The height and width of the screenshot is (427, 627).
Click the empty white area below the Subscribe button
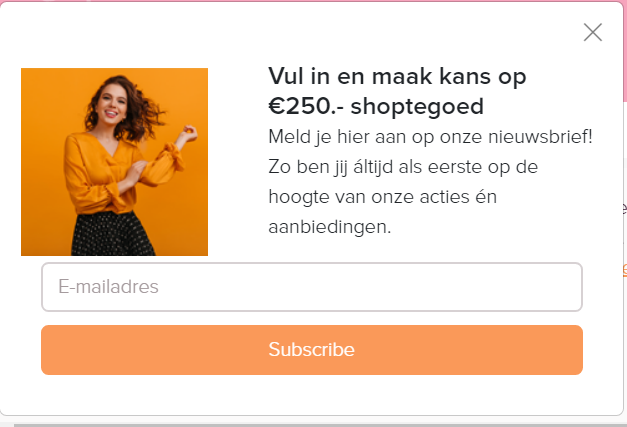click(312, 395)
